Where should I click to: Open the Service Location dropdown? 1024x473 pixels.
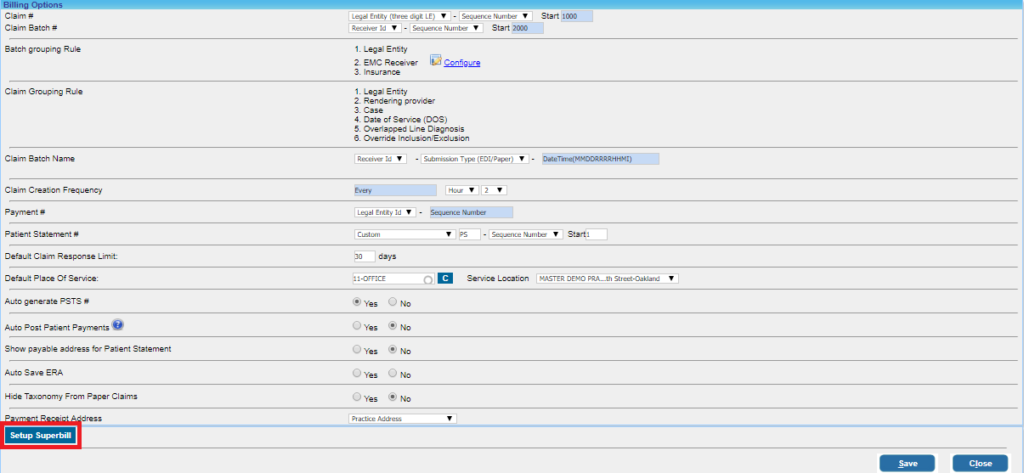click(x=607, y=278)
